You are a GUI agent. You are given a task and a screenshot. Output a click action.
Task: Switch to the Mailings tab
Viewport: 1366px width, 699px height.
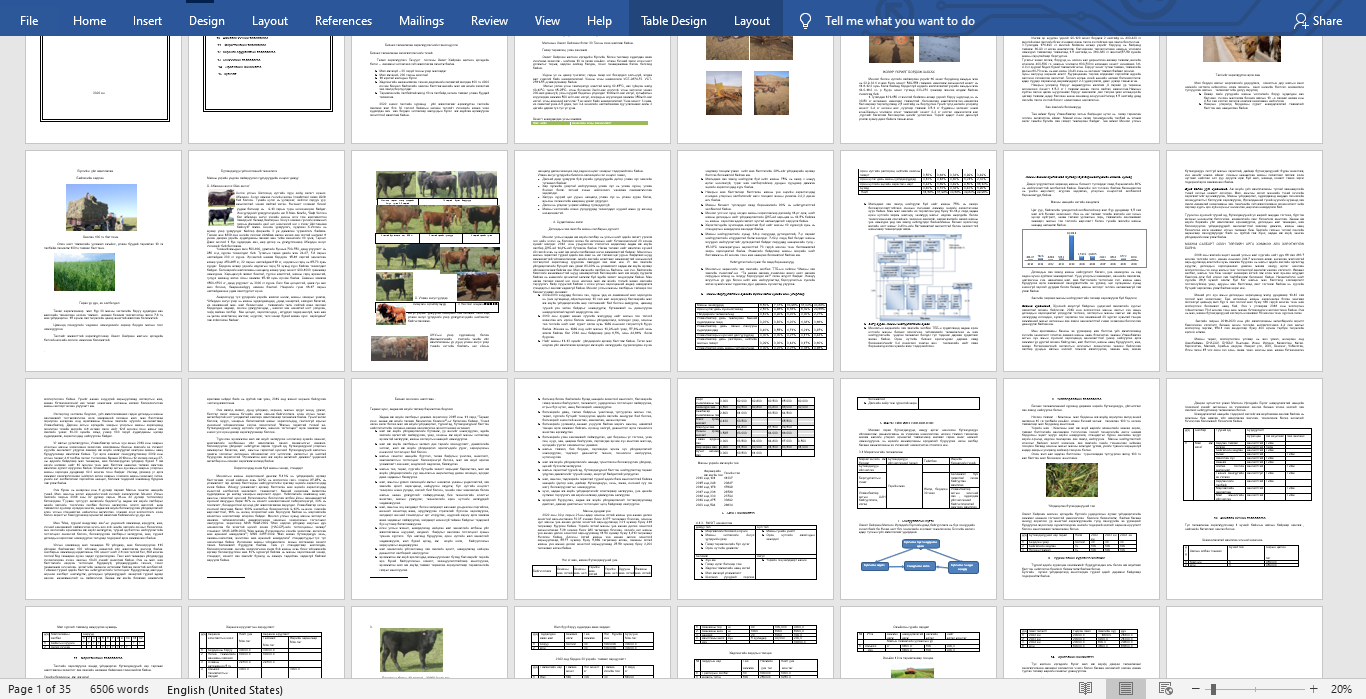pos(421,20)
